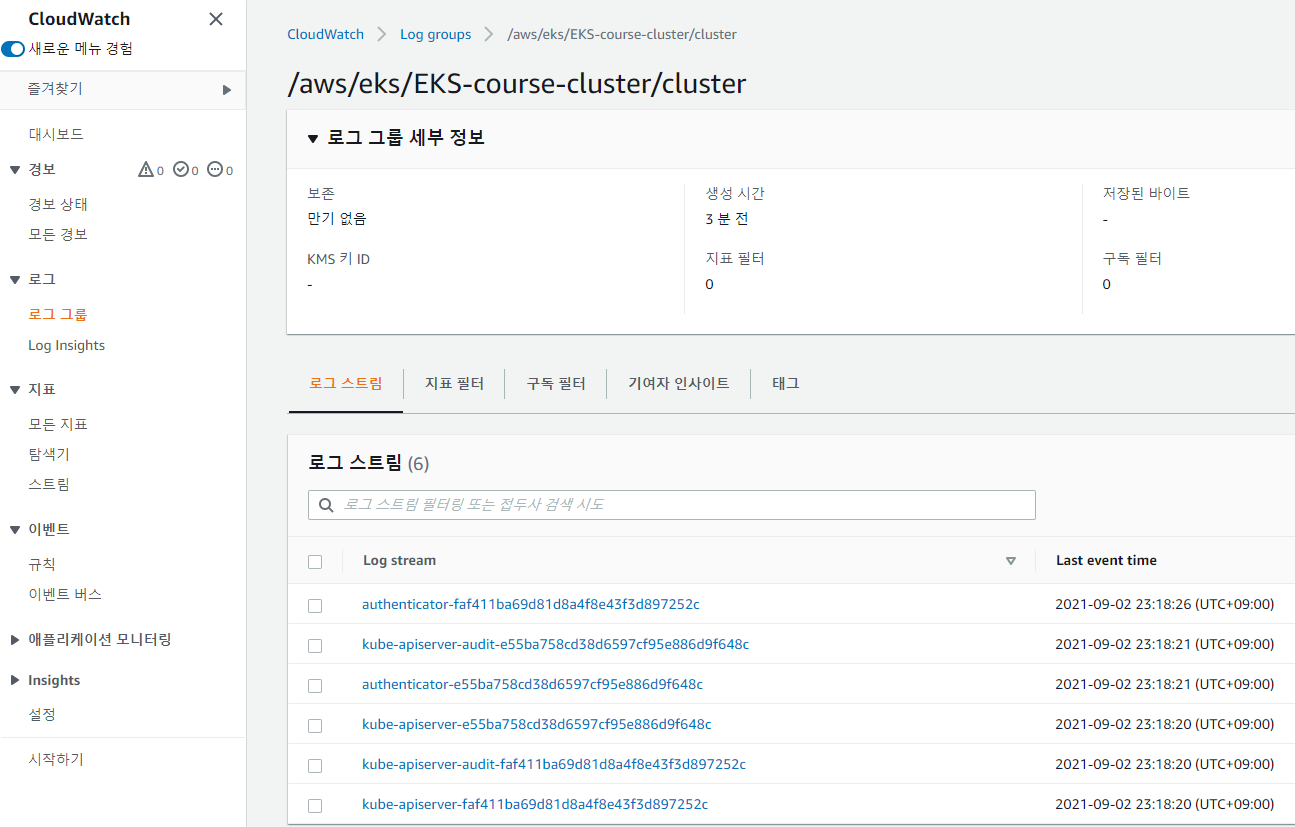
Task: Expand the 즐겨찾기 arrow
Action: pos(227,90)
